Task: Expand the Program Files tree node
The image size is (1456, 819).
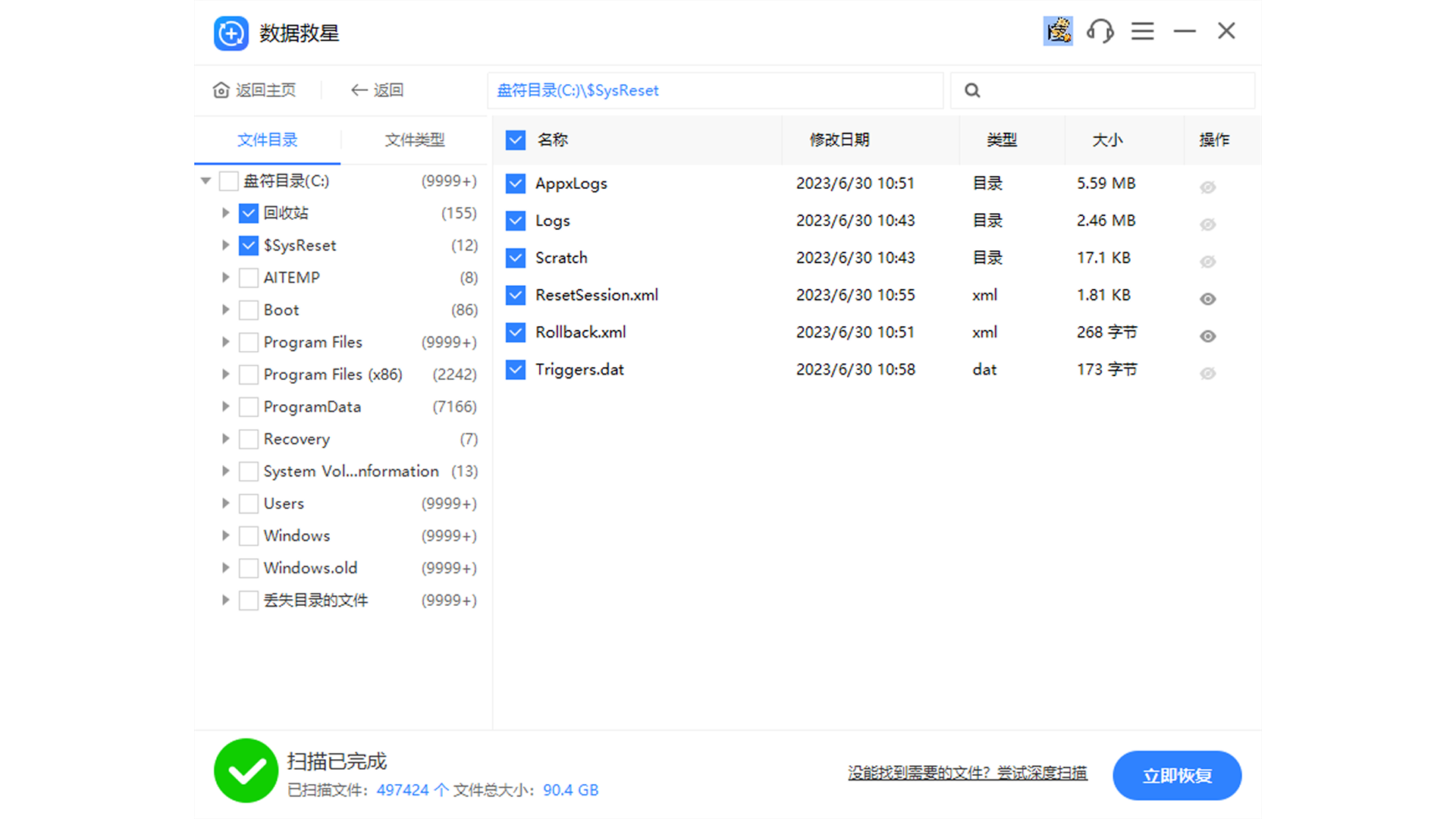Action: (x=225, y=342)
